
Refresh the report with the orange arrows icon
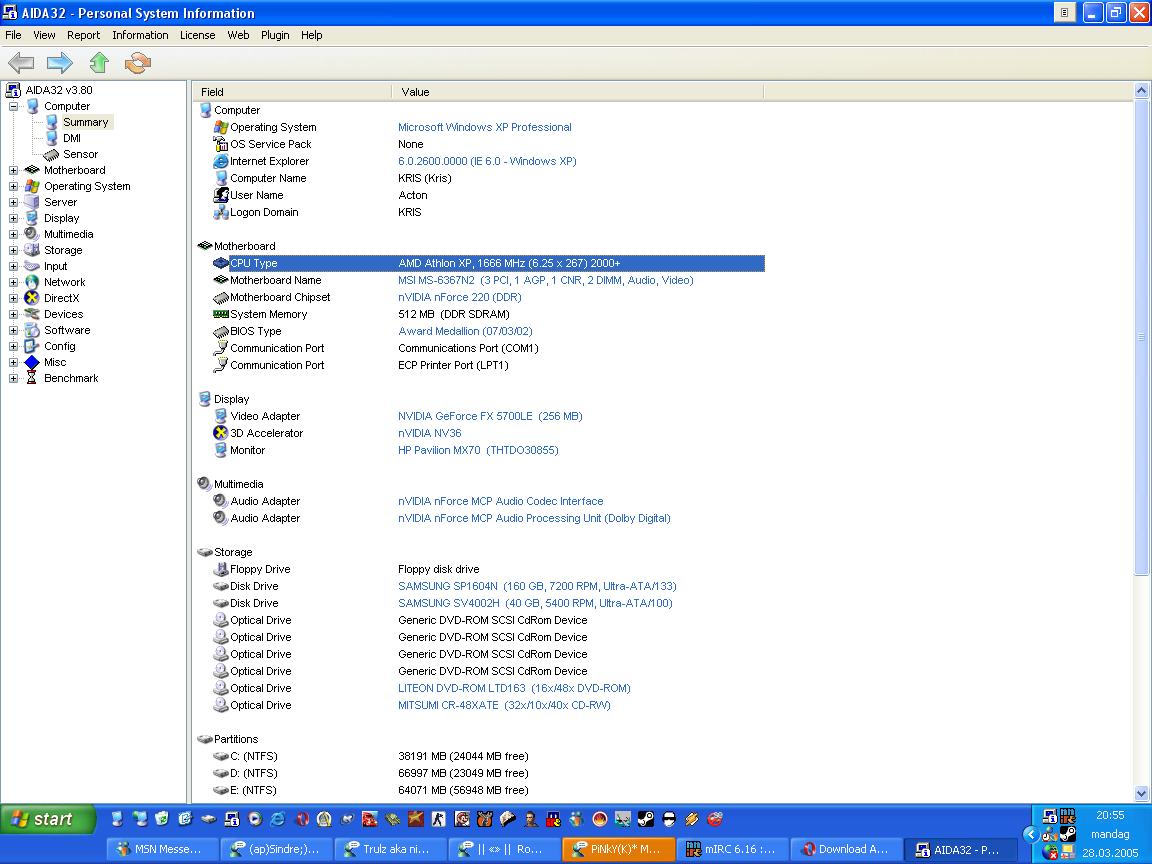pos(137,63)
